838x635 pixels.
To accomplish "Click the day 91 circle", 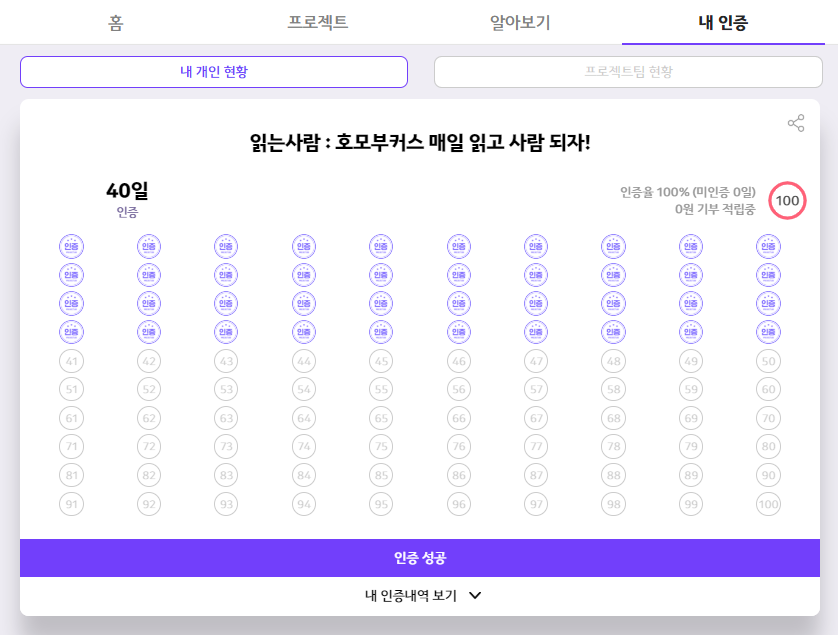I will pyautogui.click(x=72, y=504).
